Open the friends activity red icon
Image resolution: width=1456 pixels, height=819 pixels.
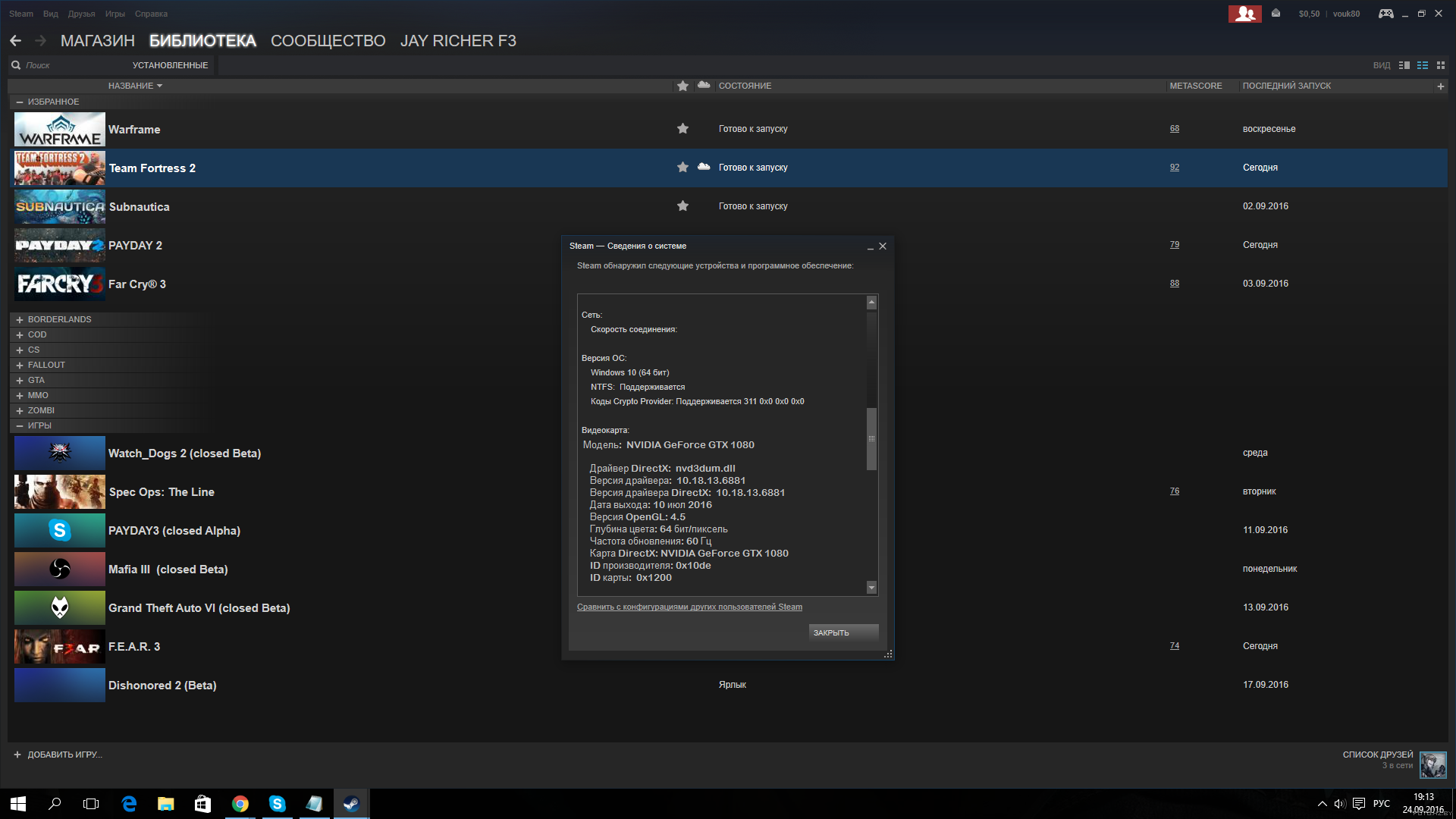(x=1244, y=14)
